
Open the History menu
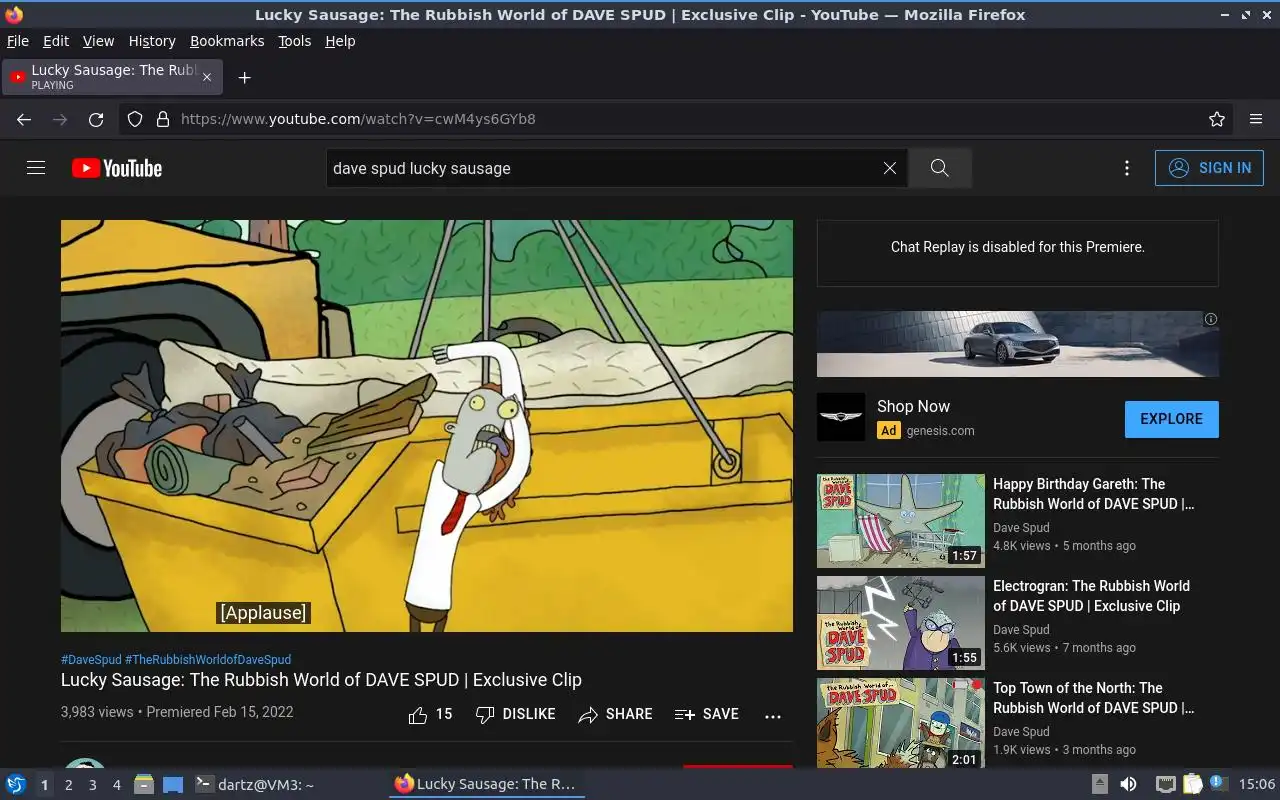(x=152, y=41)
